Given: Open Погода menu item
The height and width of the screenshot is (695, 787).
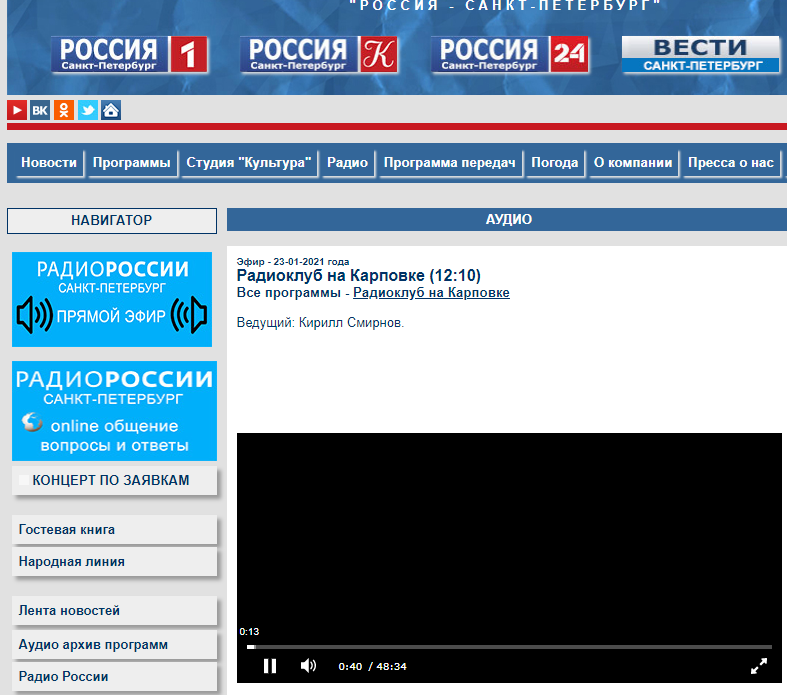Looking at the screenshot, I should tap(555, 163).
